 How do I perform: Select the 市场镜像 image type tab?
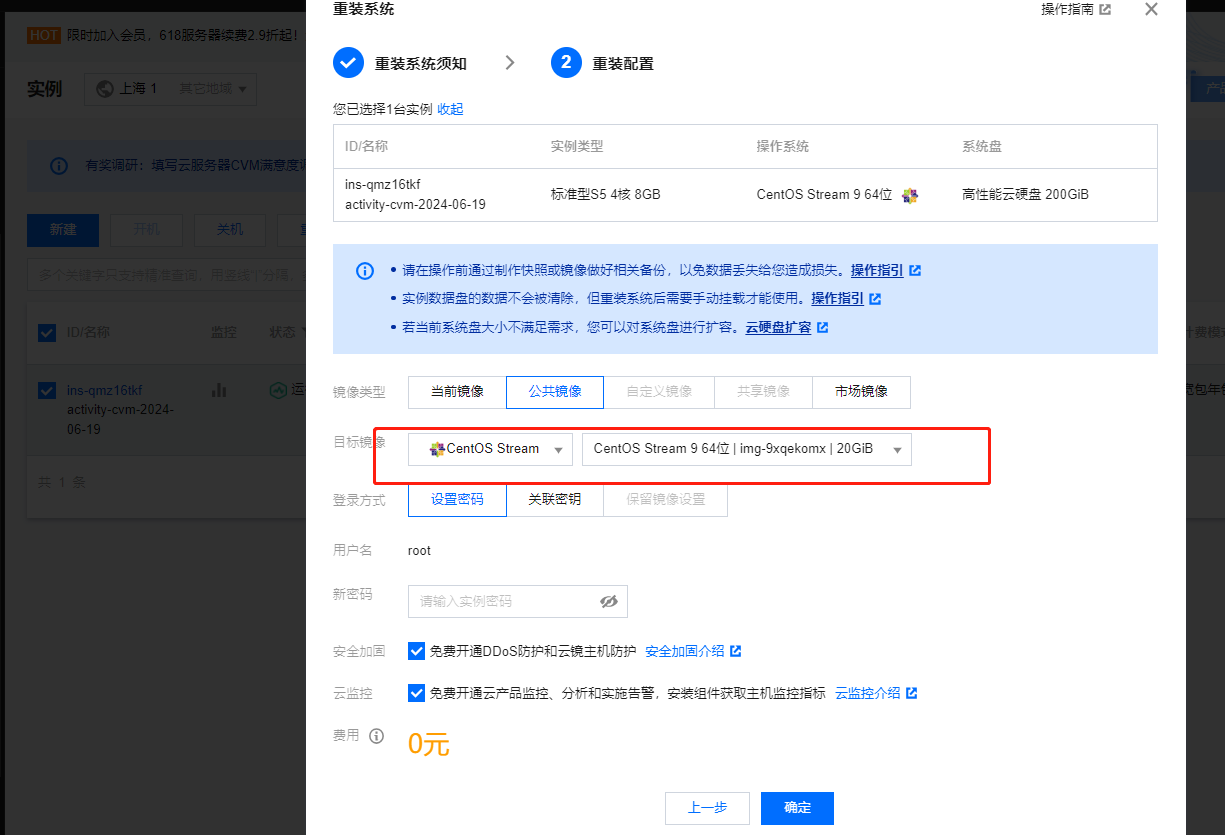tap(861, 392)
